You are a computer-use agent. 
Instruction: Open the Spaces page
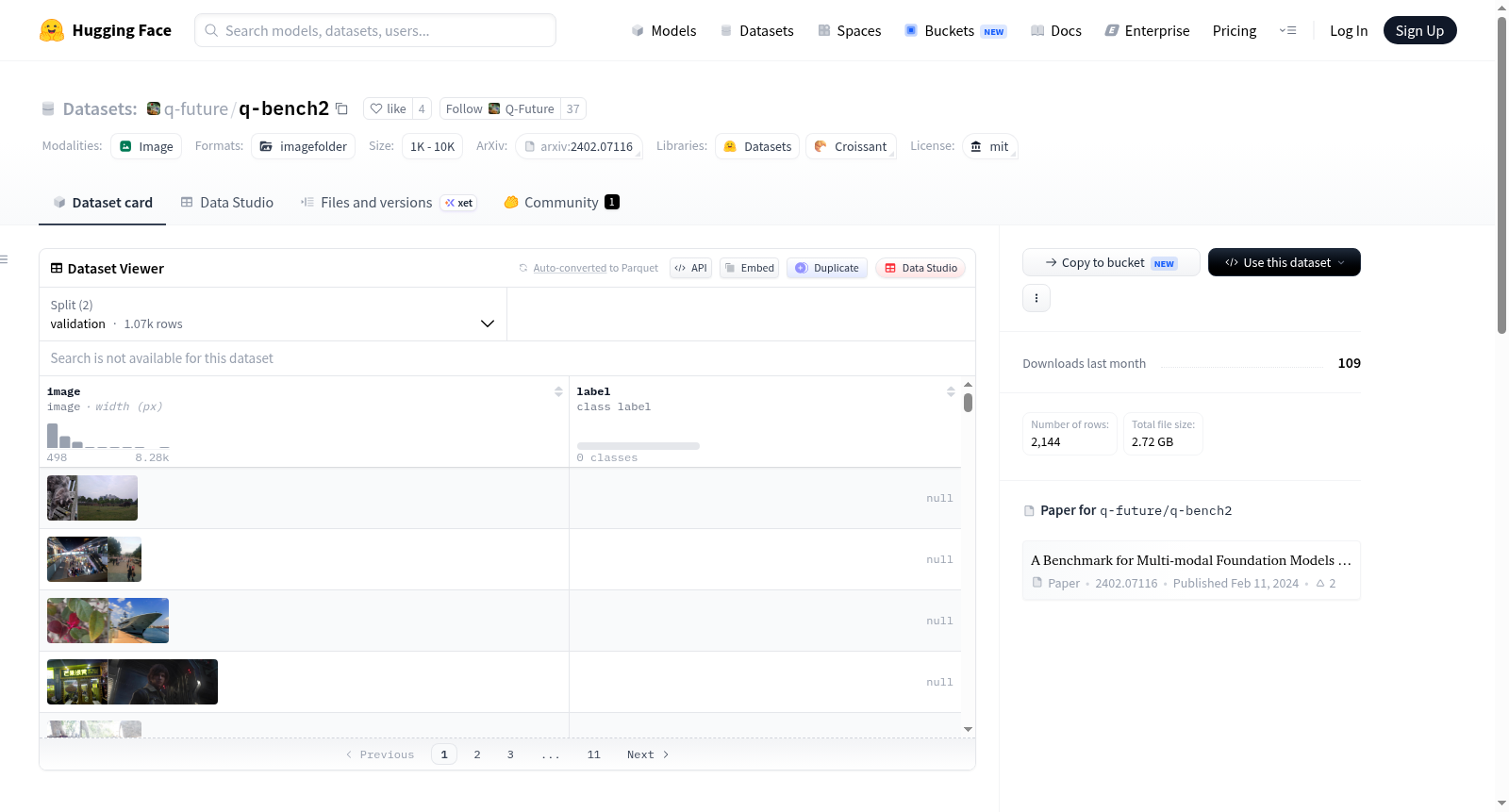coord(850,31)
